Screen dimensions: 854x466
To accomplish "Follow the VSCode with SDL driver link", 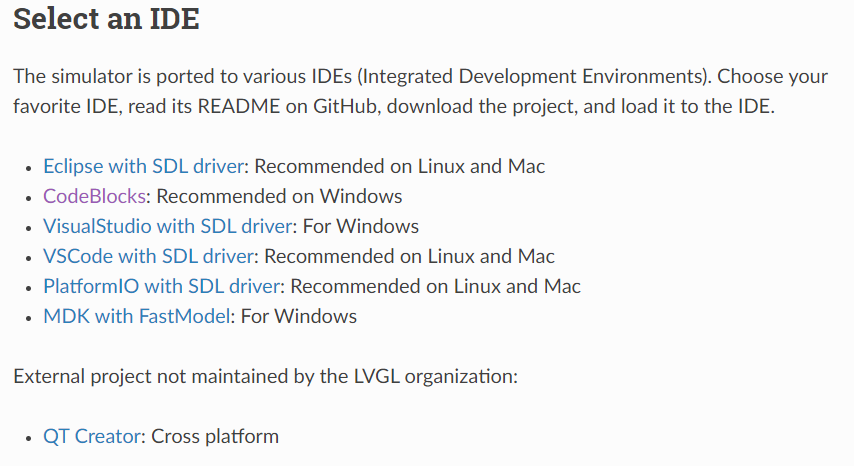I will (149, 256).
